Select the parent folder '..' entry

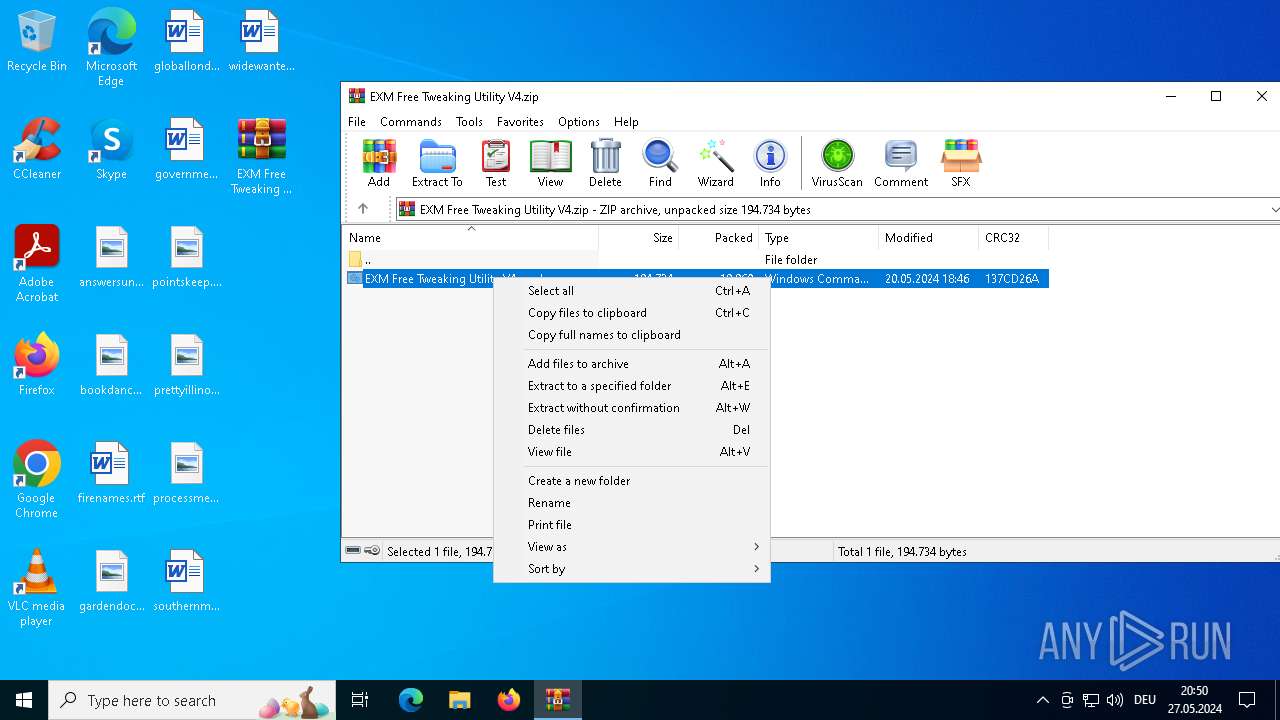click(x=368, y=260)
